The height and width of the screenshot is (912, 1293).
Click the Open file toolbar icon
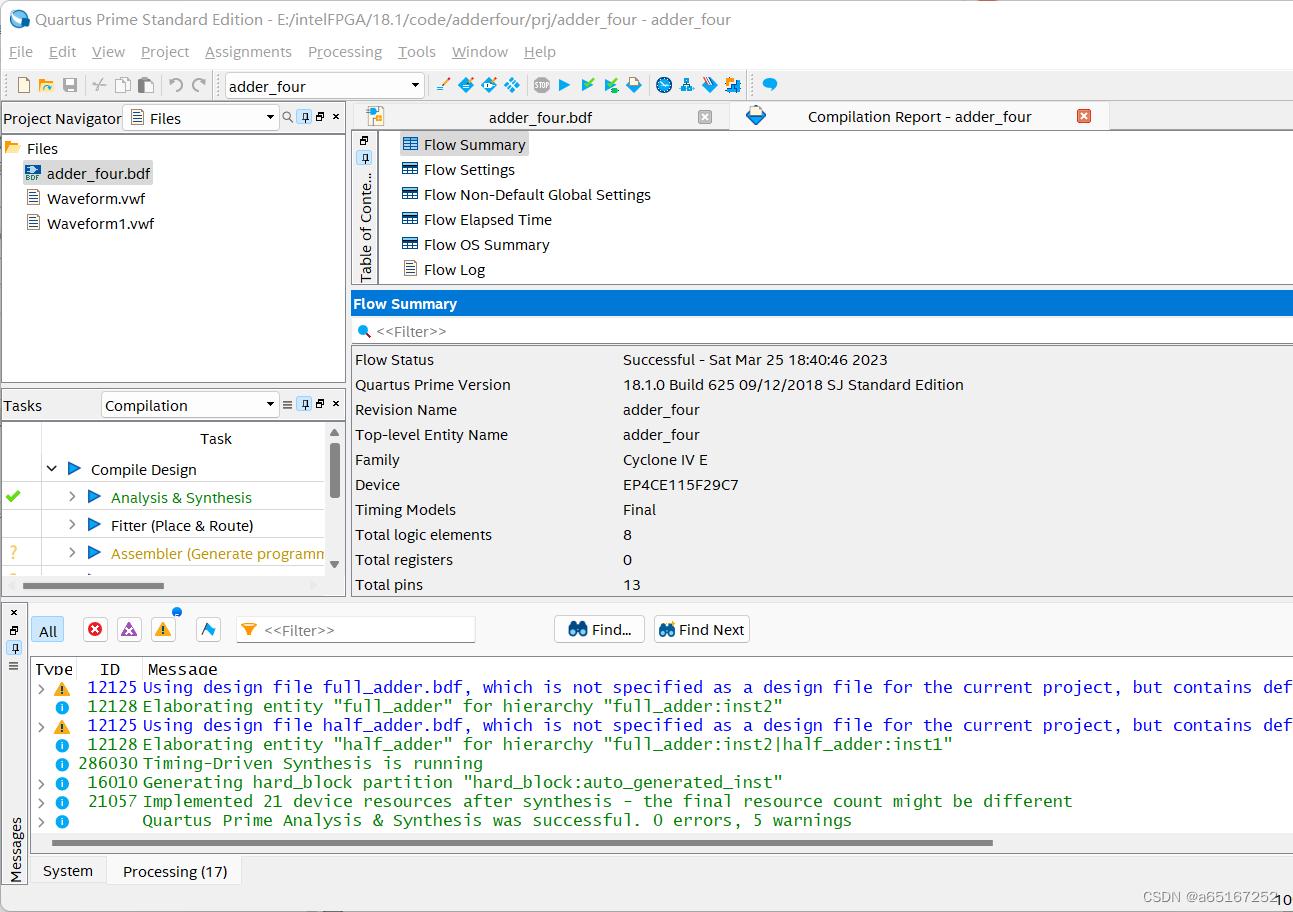tap(46, 86)
